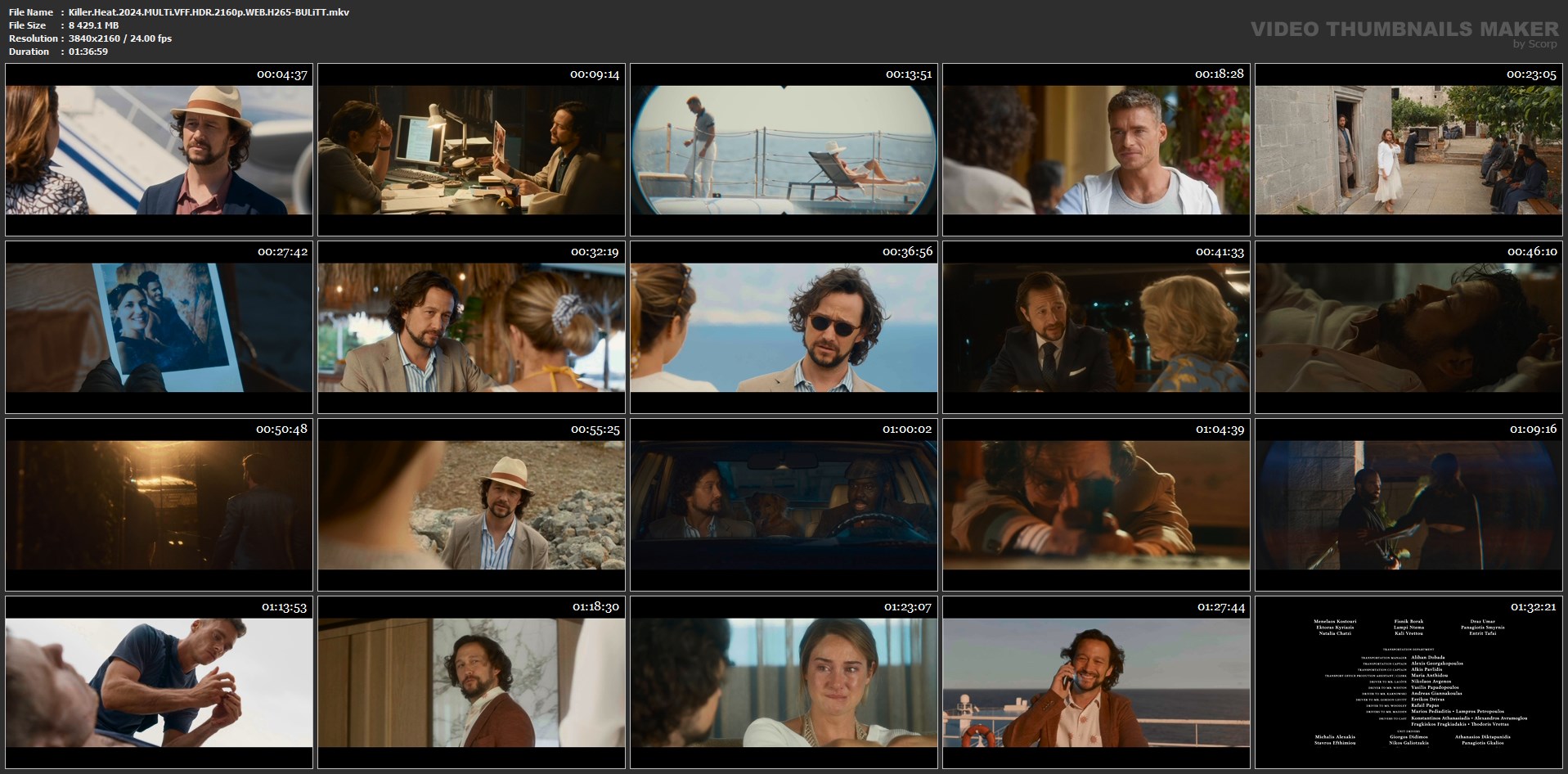Screen dimensions: 1568x774
Task: Select the stone courtyard thumbnail at 00:23:05
Action: click(x=1409, y=150)
